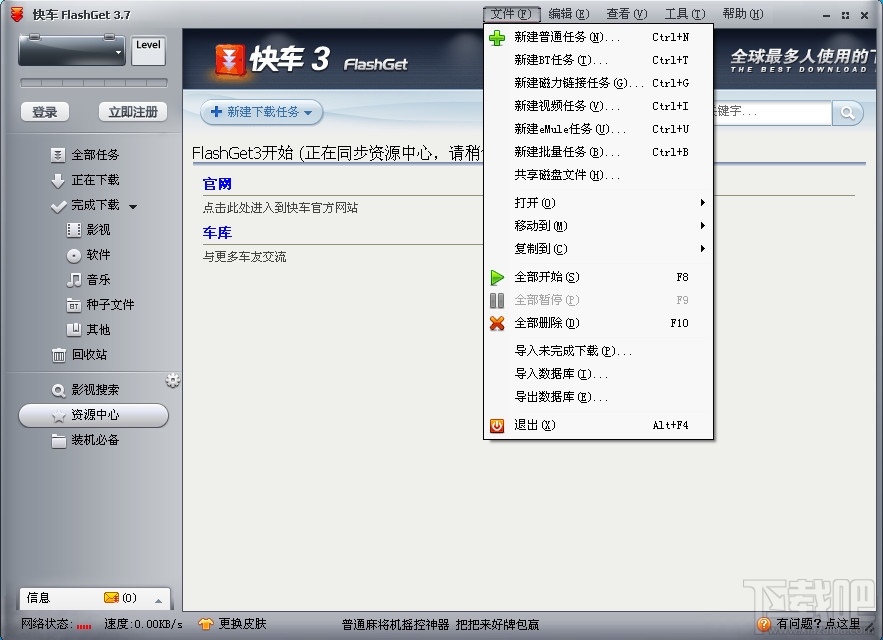
Task: Click the 登录 login button
Action: click(x=44, y=112)
